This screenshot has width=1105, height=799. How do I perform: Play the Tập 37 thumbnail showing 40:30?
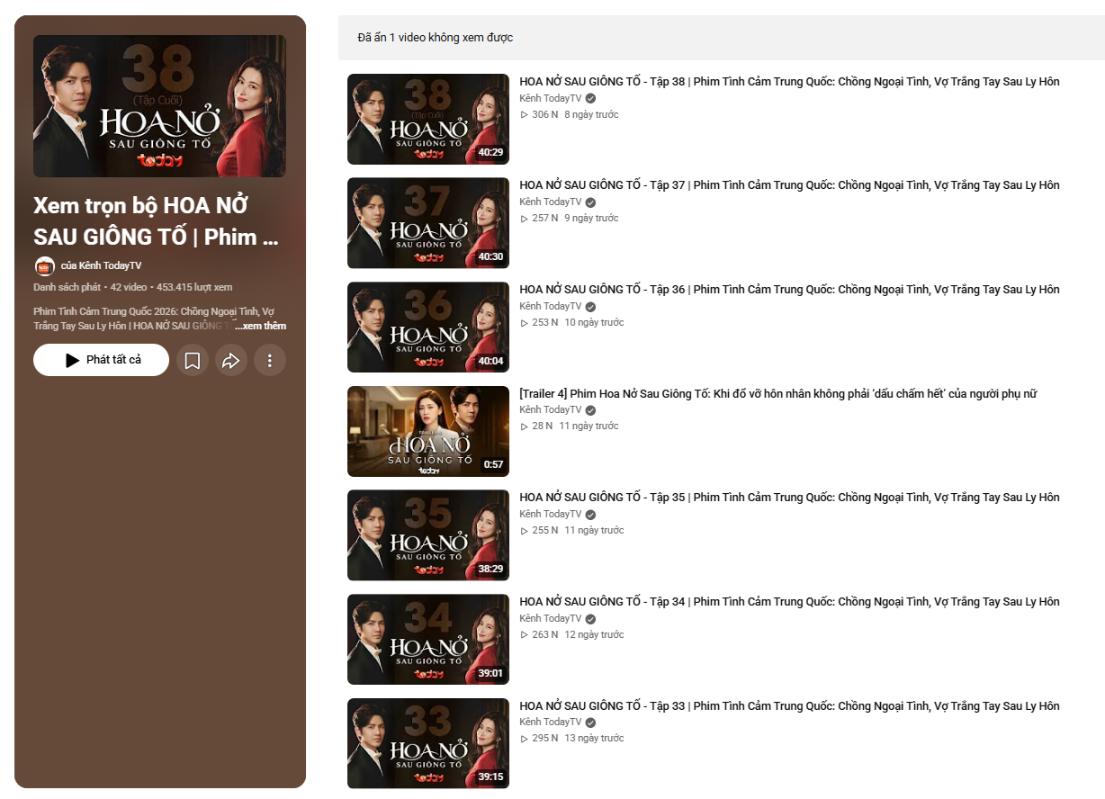coord(428,223)
